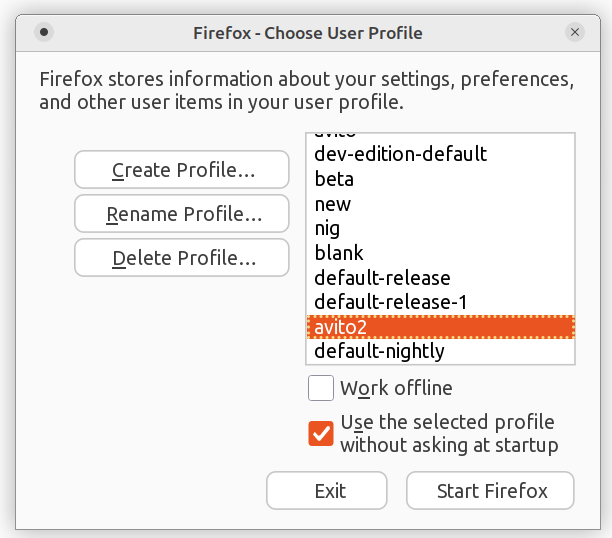This screenshot has height=538, width=612.
Task: Choose the default-release profile
Action: [x=382, y=278]
